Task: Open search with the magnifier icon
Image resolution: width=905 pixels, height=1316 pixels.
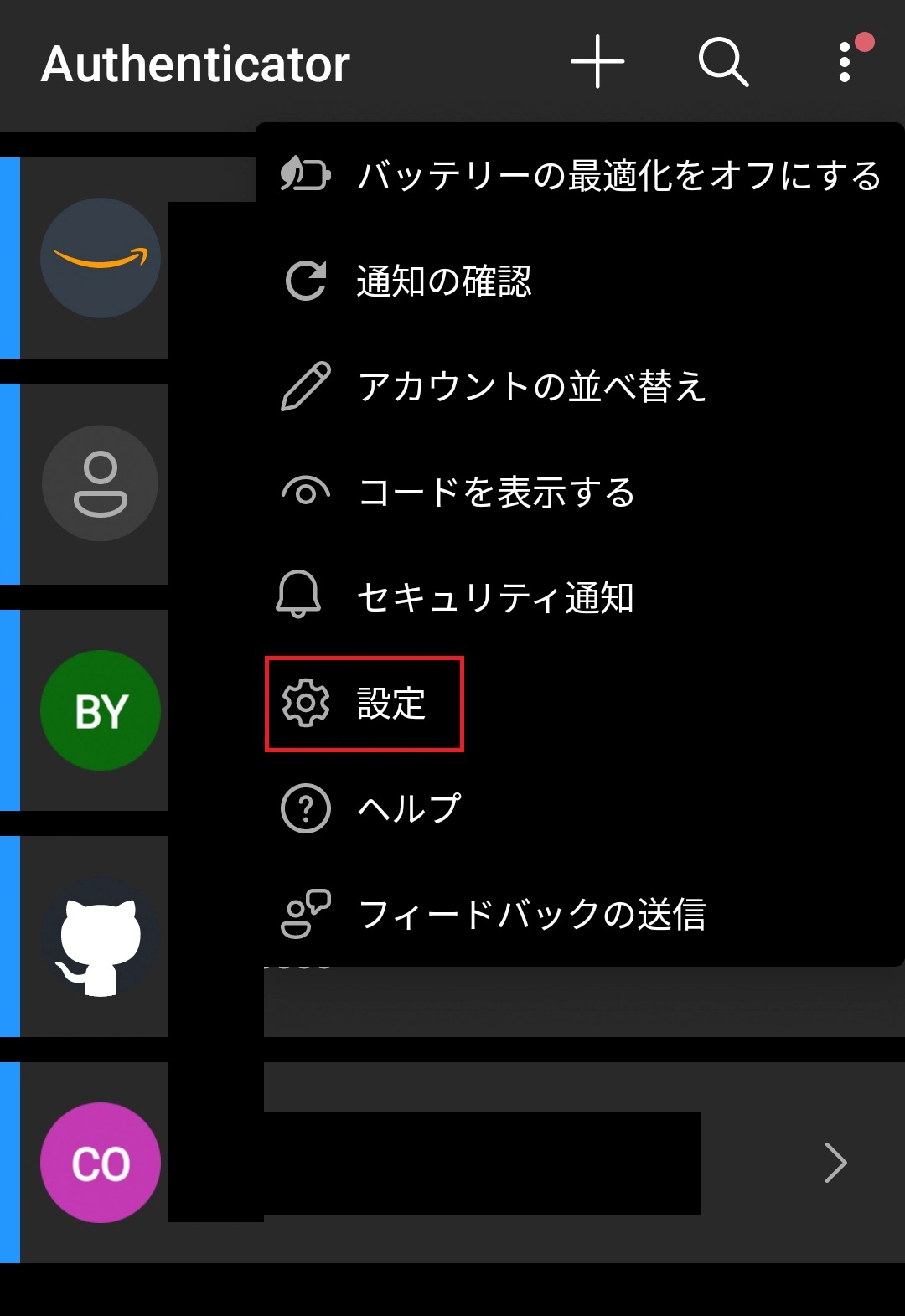Action: click(723, 62)
